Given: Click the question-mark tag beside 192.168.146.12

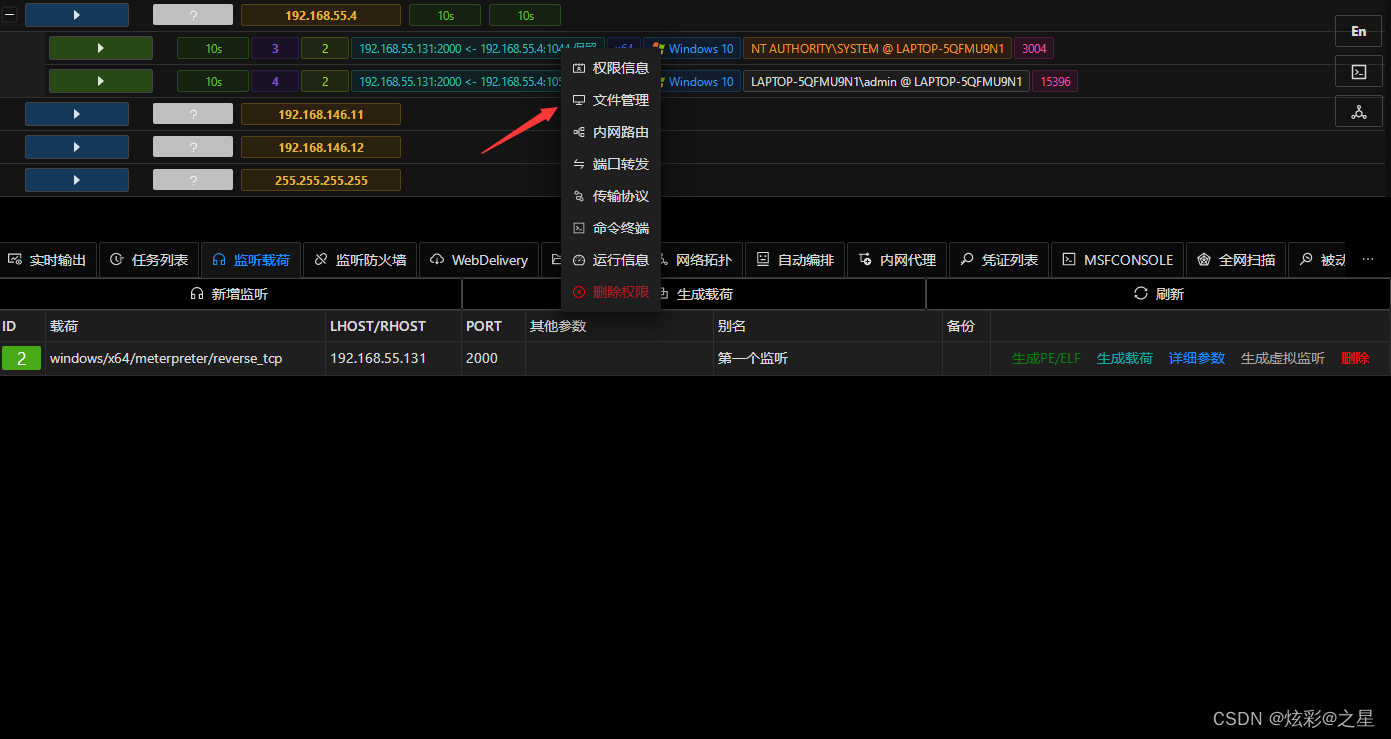Looking at the screenshot, I should click(193, 147).
